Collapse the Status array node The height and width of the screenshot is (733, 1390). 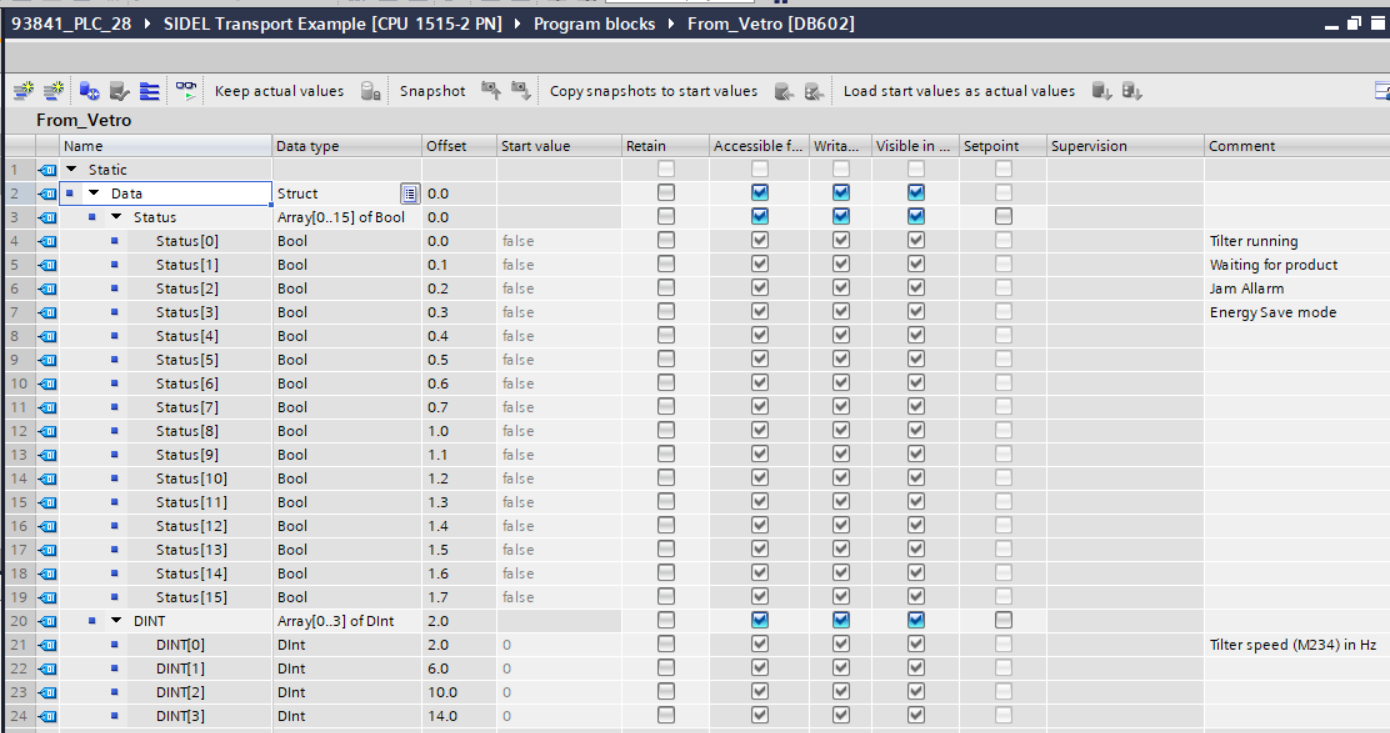(x=116, y=217)
